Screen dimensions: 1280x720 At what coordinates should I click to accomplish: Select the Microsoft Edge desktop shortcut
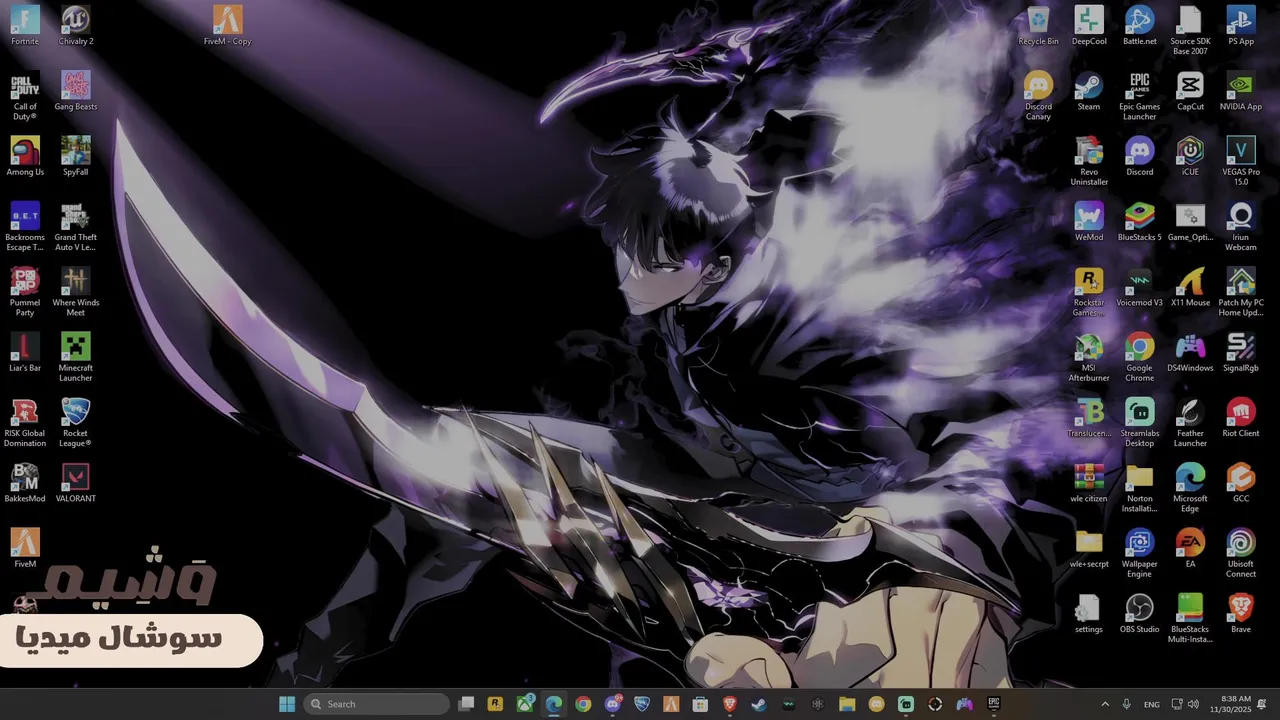(x=1190, y=488)
